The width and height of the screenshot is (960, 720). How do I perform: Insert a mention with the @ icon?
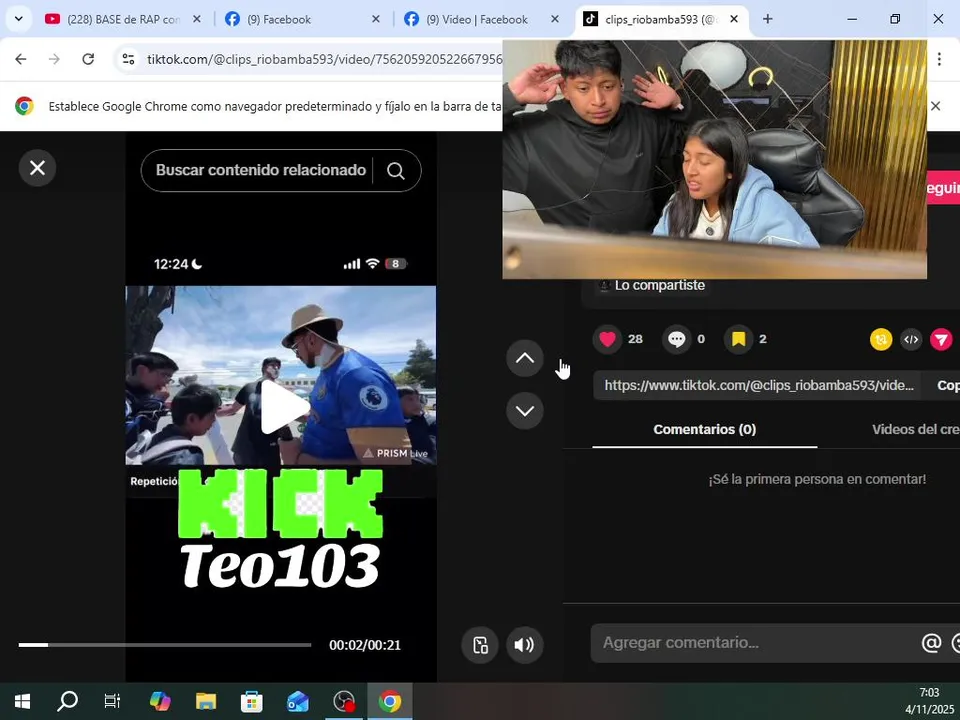tap(931, 643)
